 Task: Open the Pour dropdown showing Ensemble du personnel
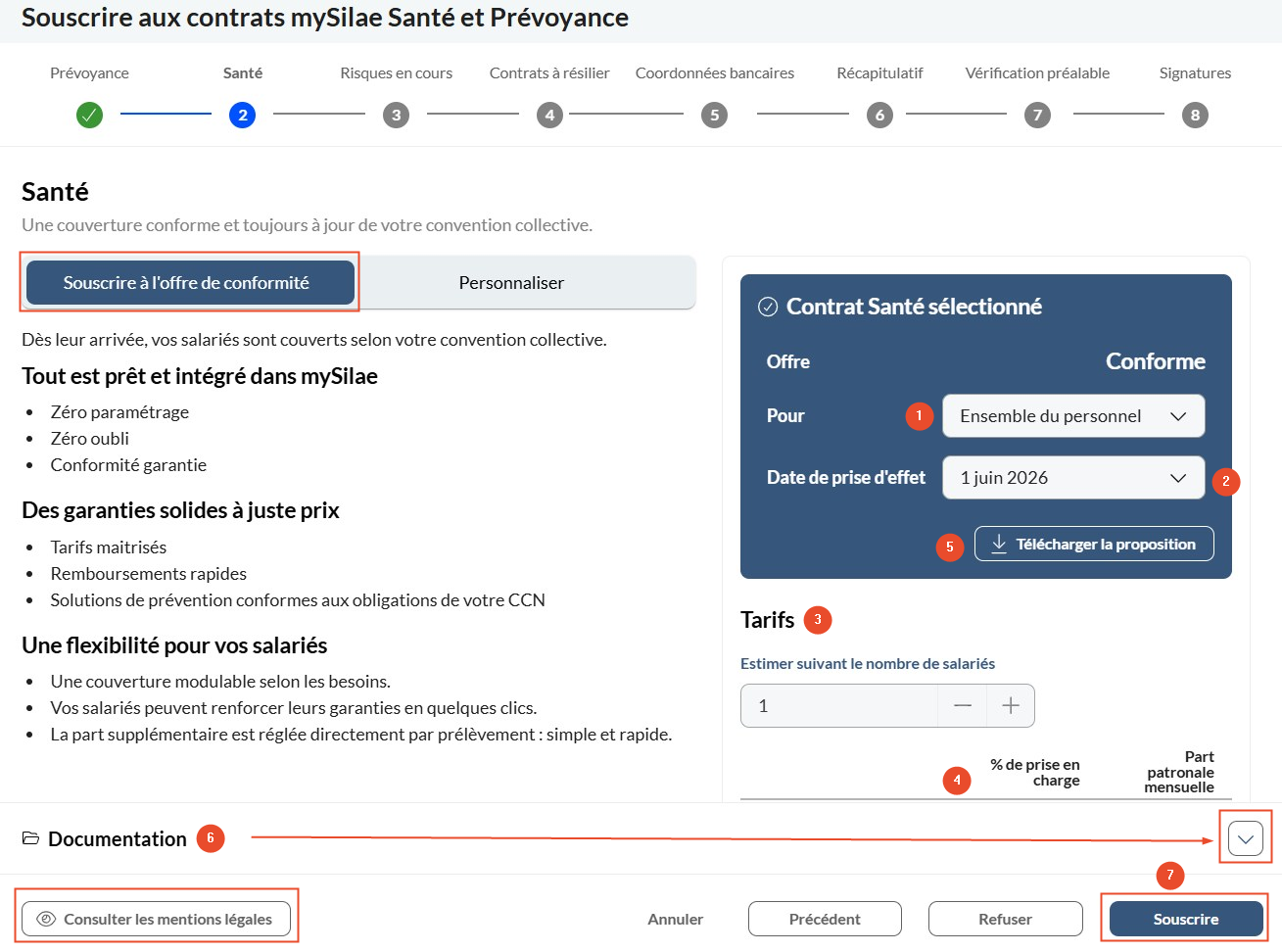point(1073,416)
